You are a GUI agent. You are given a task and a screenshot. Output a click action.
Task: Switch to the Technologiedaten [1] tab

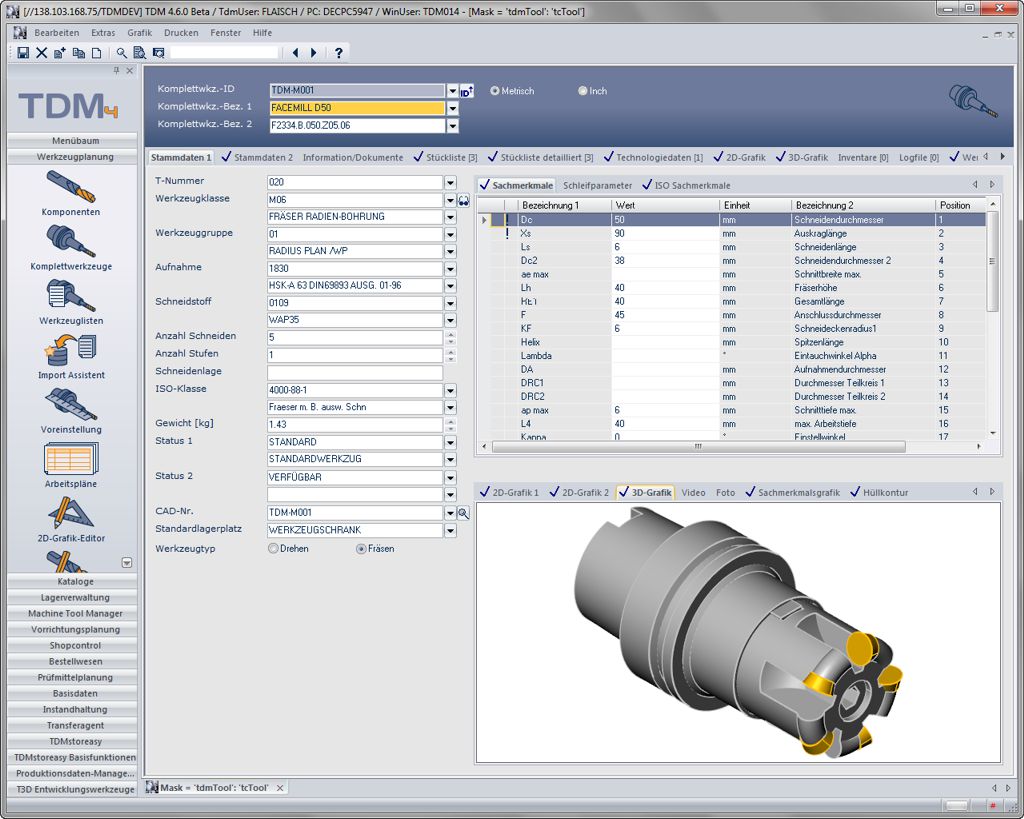(654, 157)
